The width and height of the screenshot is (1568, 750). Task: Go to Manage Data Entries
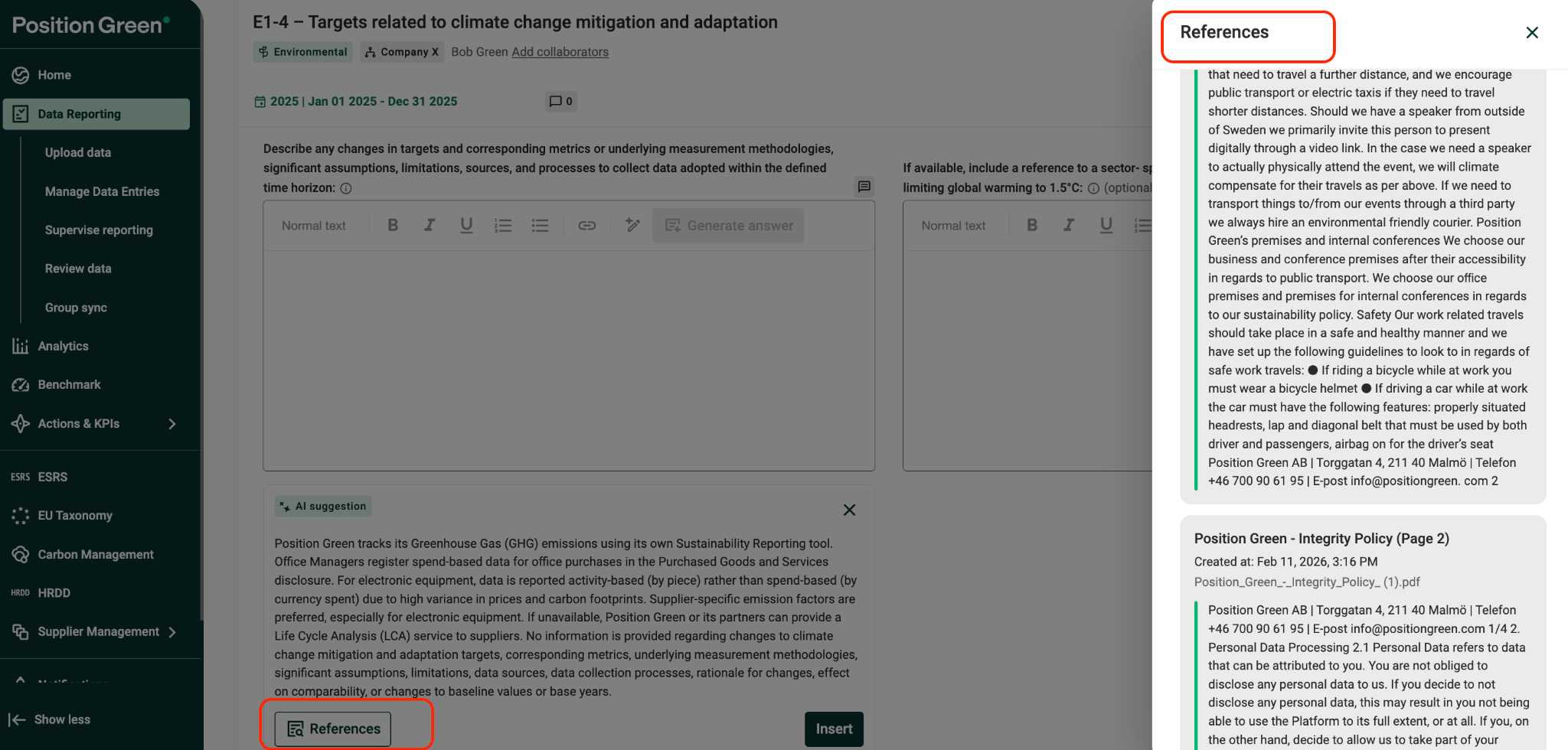[102, 191]
